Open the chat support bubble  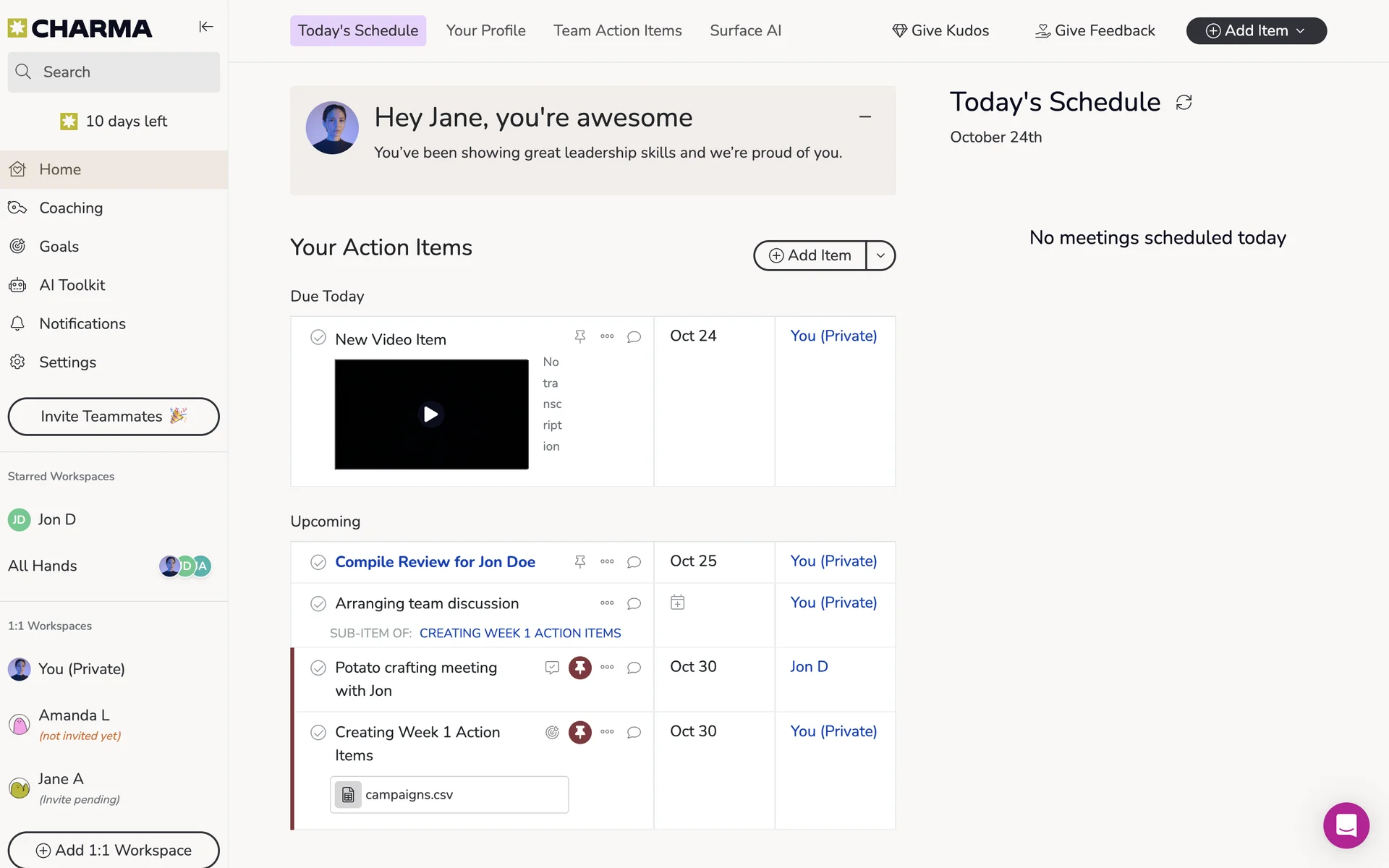[x=1346, y=825]
